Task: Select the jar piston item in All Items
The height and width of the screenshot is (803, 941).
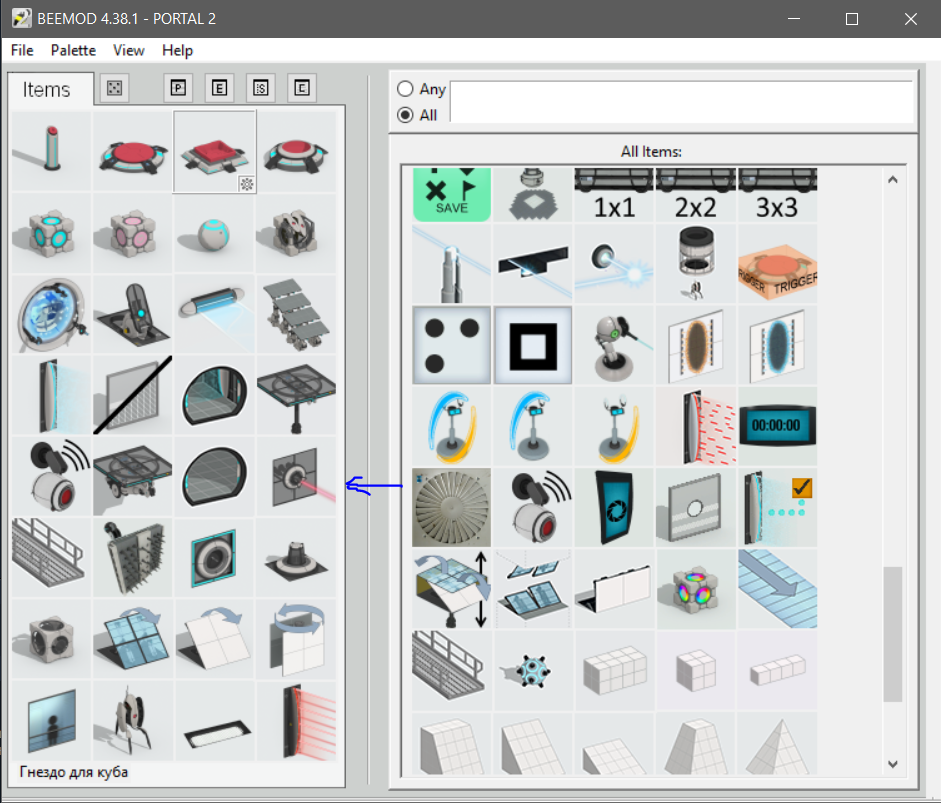Action: pos(696,264)
